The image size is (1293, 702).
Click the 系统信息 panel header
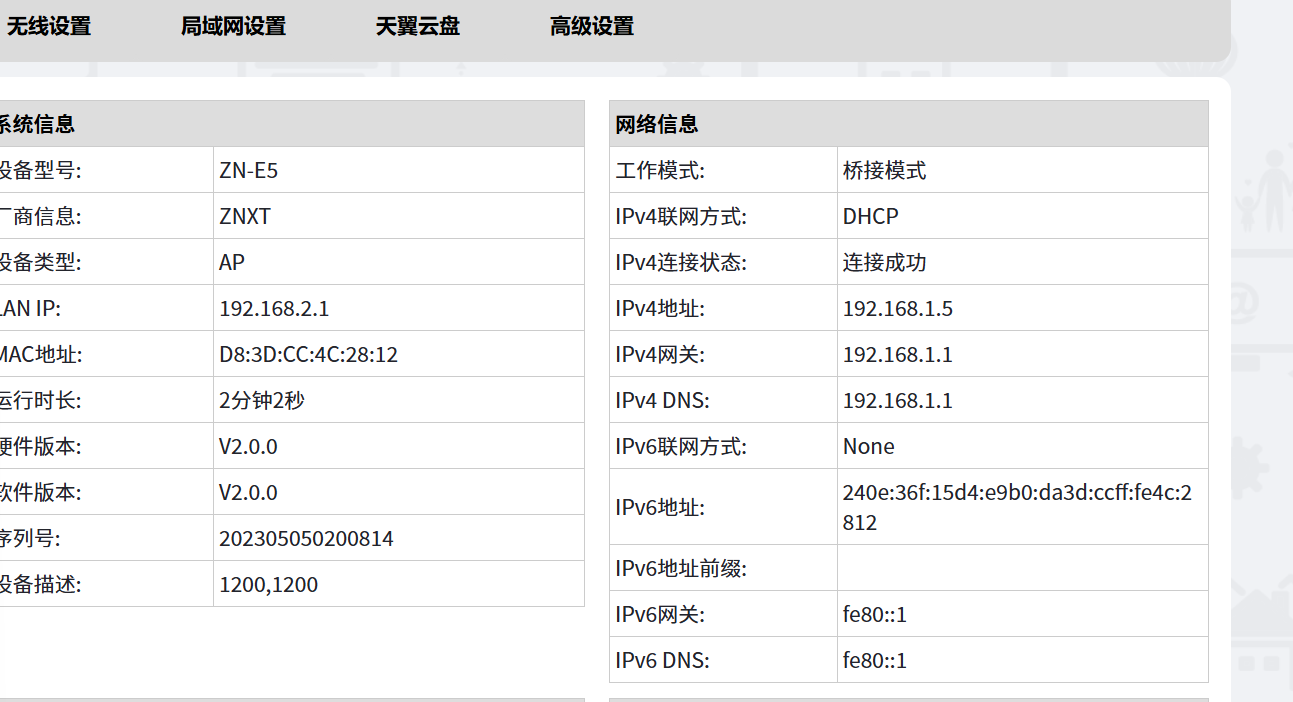click(x=37, y=125)
